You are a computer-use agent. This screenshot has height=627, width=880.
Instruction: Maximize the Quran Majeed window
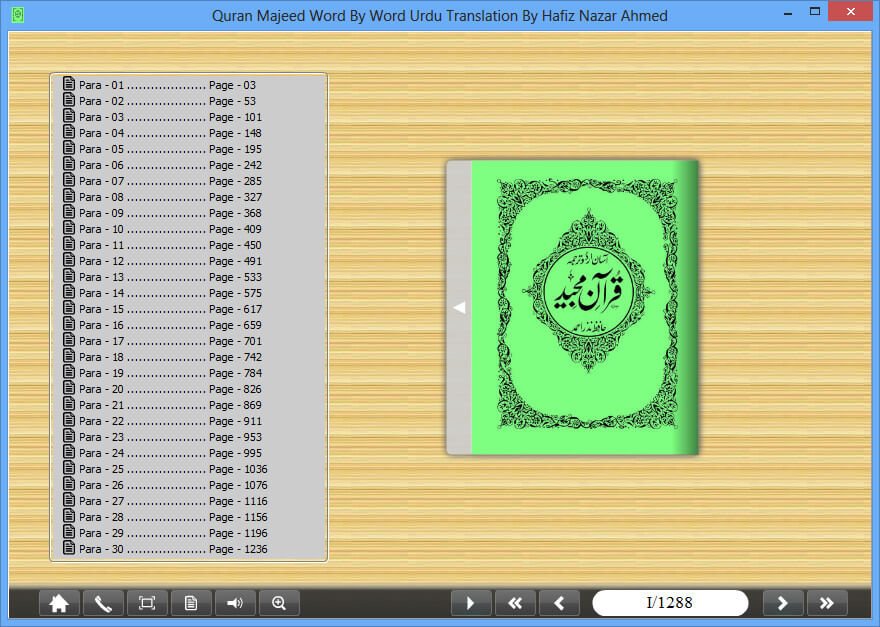(815, 11)
